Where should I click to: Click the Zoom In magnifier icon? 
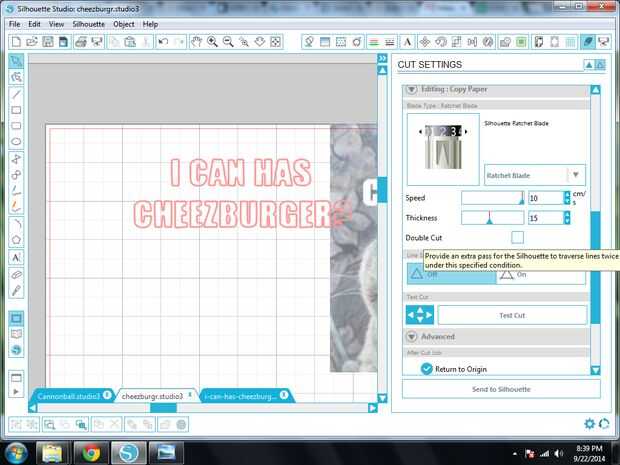(212, 42)
